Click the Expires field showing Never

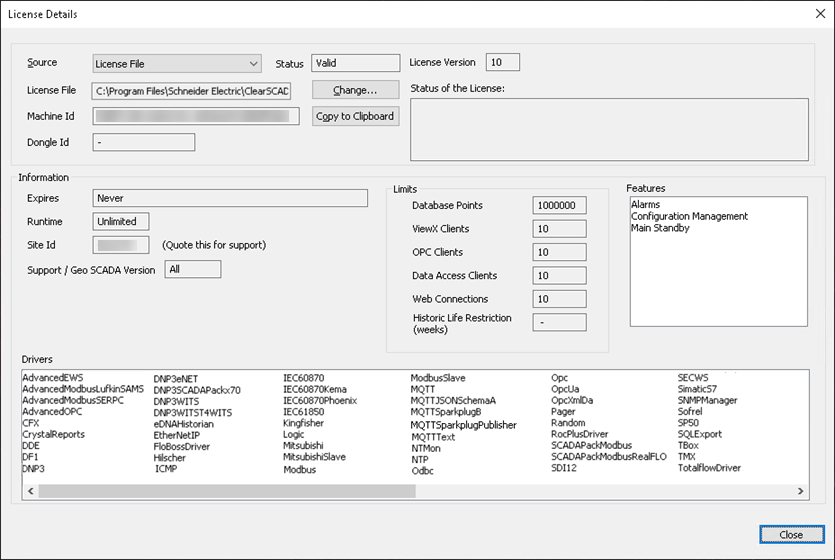point(230,198)
